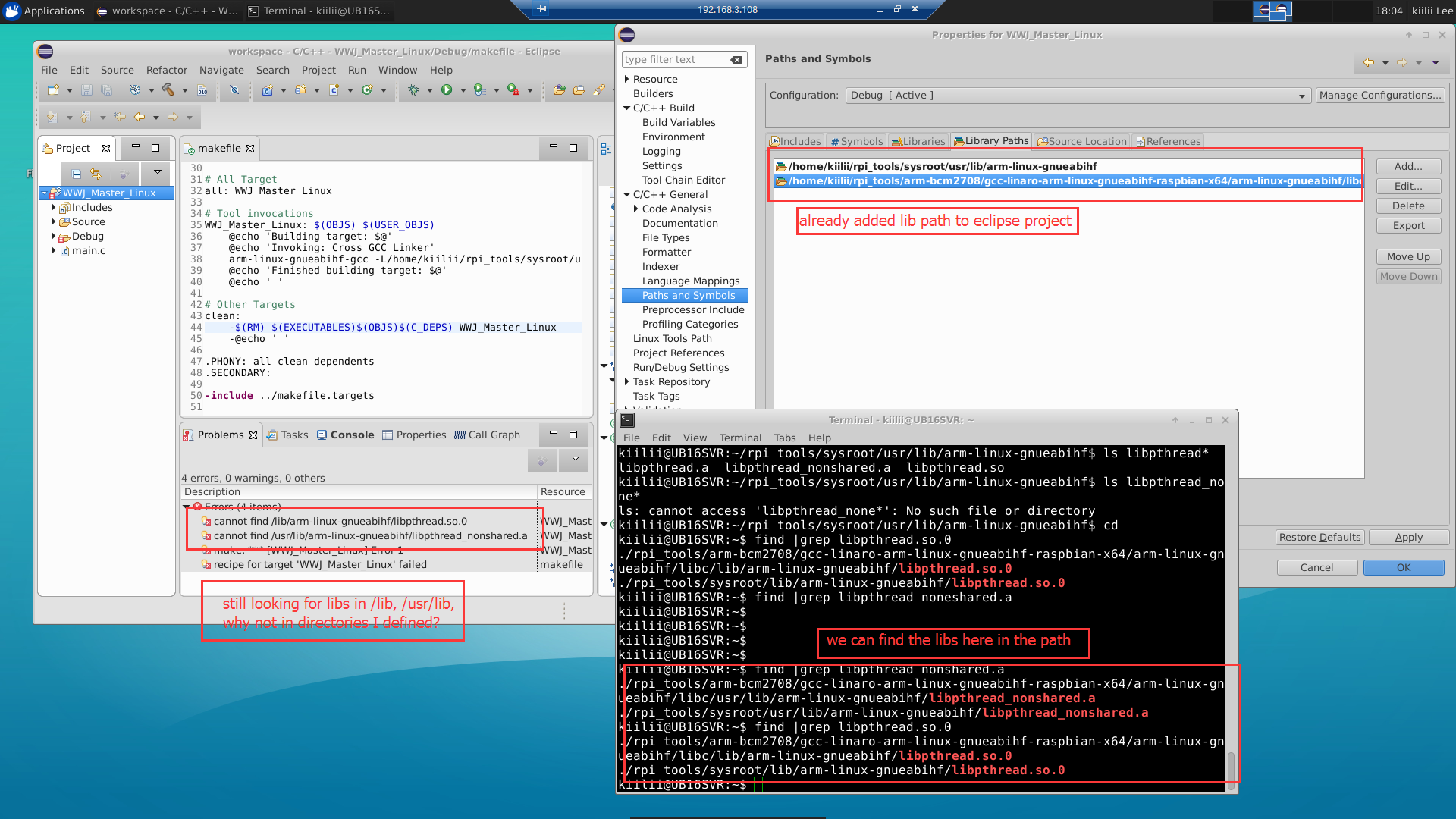Collapse WWJ_Master_Linux project tree node
The width and height of the screenshot is (1456, 819).
pos(45,193)
